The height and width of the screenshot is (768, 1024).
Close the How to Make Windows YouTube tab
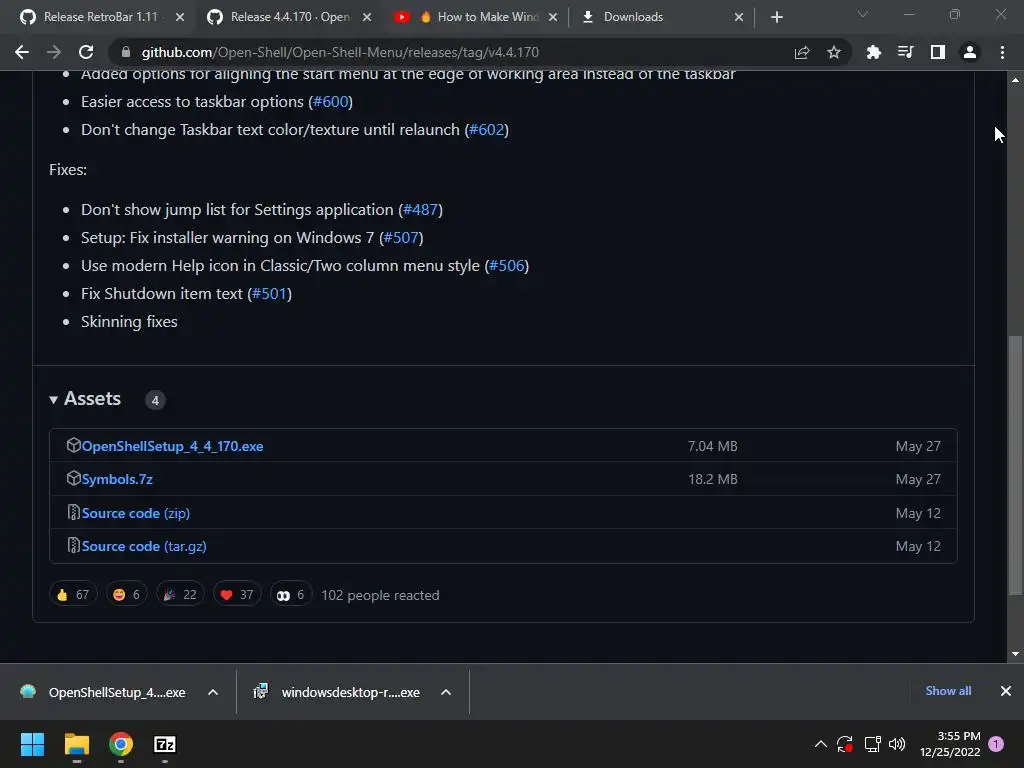pyautogui.click(x=553, y=18)
